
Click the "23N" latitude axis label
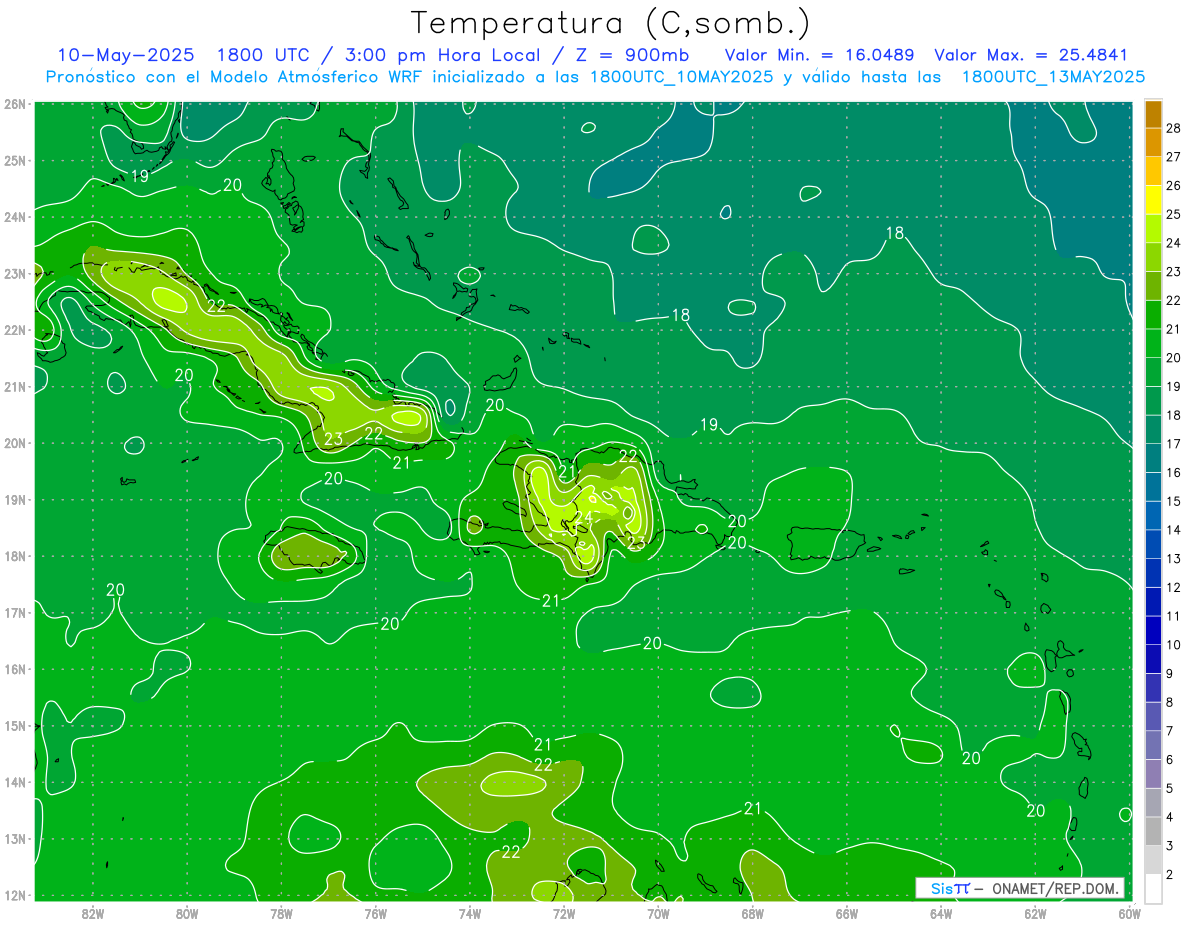pyautogui.click(x=15, y=273)
